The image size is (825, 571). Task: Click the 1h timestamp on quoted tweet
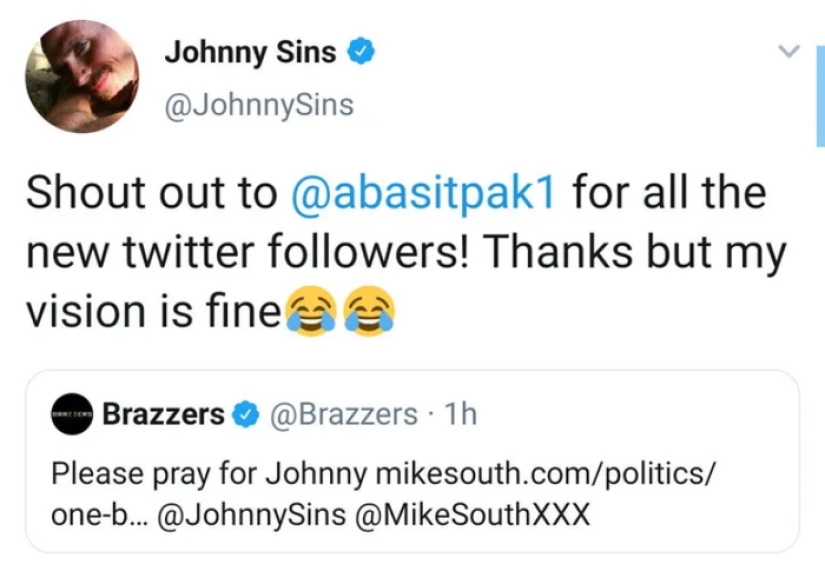coord(458,414)
